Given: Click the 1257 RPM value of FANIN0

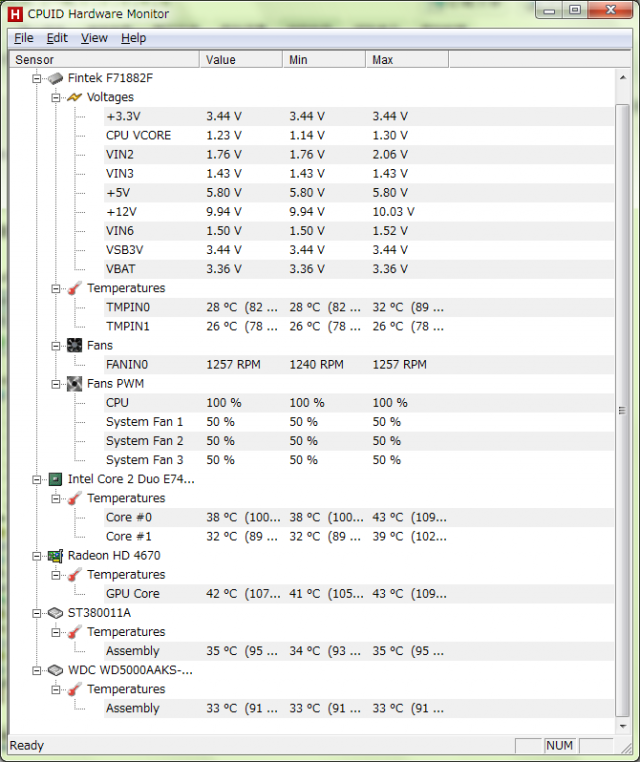Looking at the screenshot, I should [233, 364].
